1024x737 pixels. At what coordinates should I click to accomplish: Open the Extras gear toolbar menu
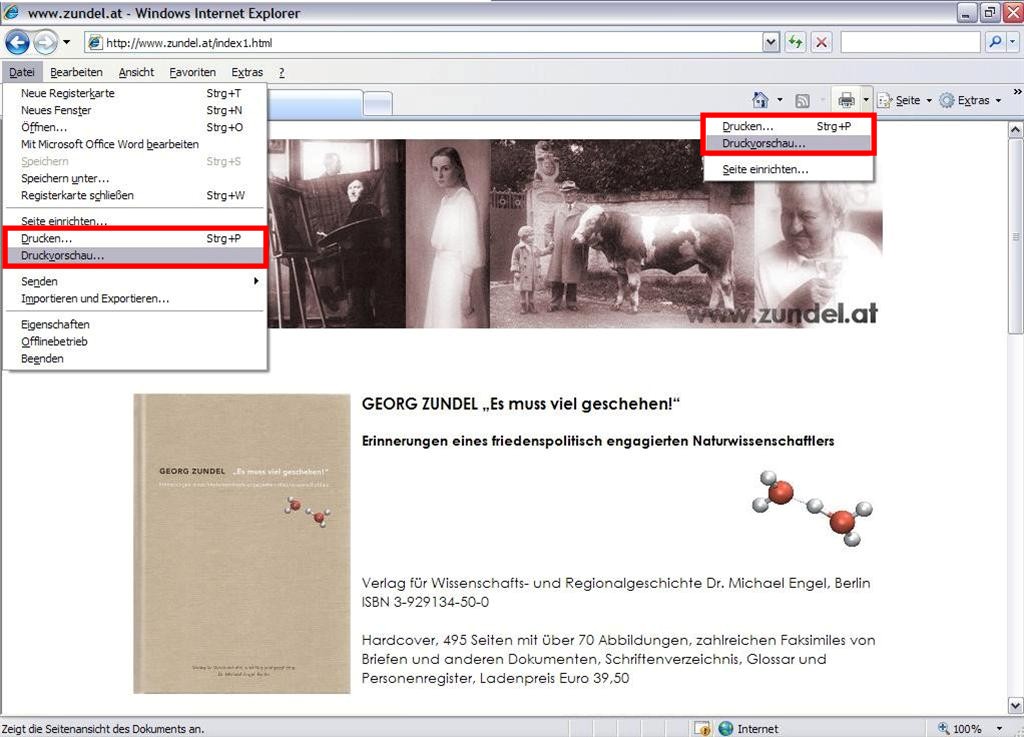point(970,101)
